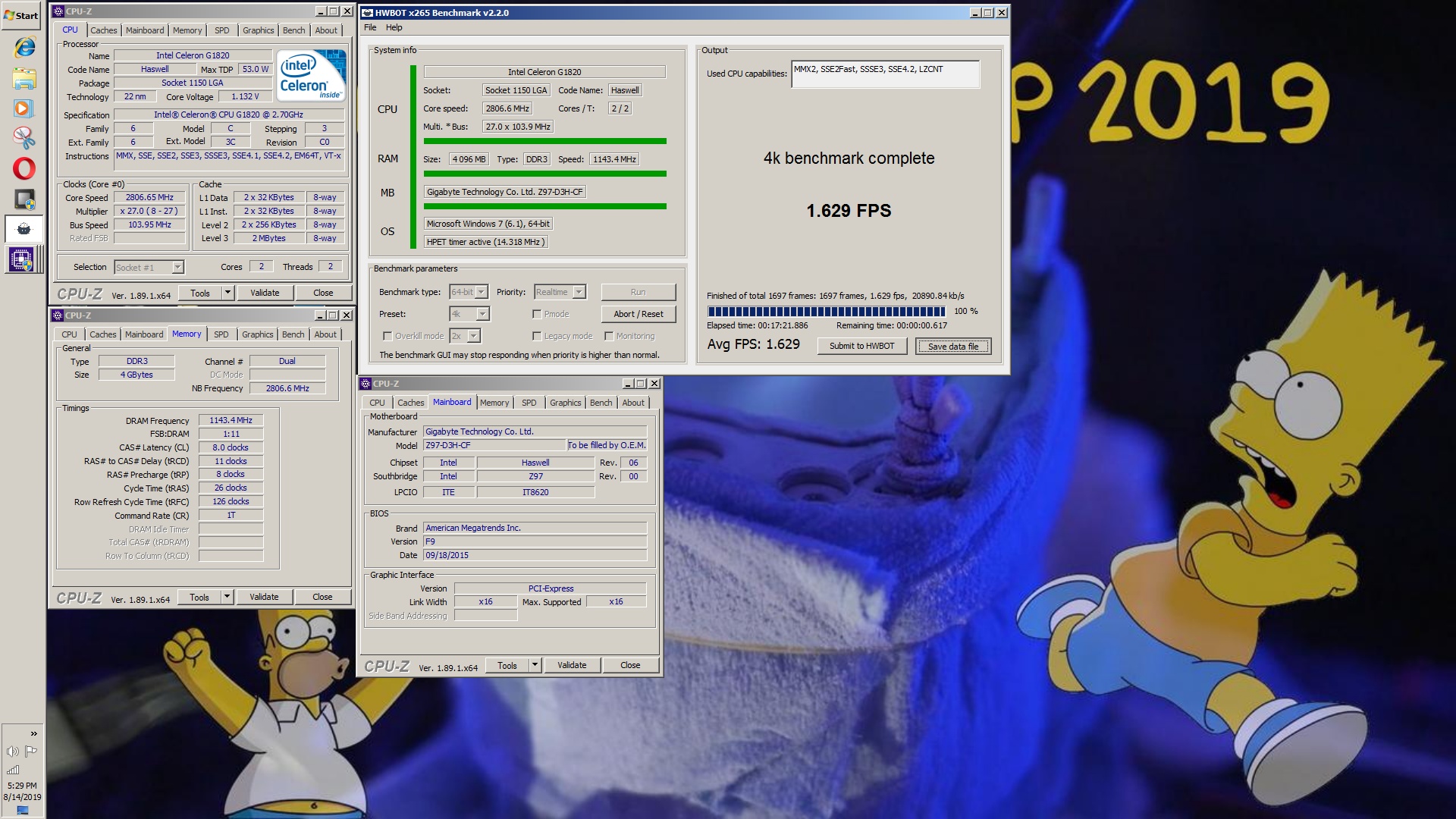Click Close in CPU-Z Mainboard window
Viewport: 1456px width, 819px height.
pyautogui.click(x=630, y=665)
